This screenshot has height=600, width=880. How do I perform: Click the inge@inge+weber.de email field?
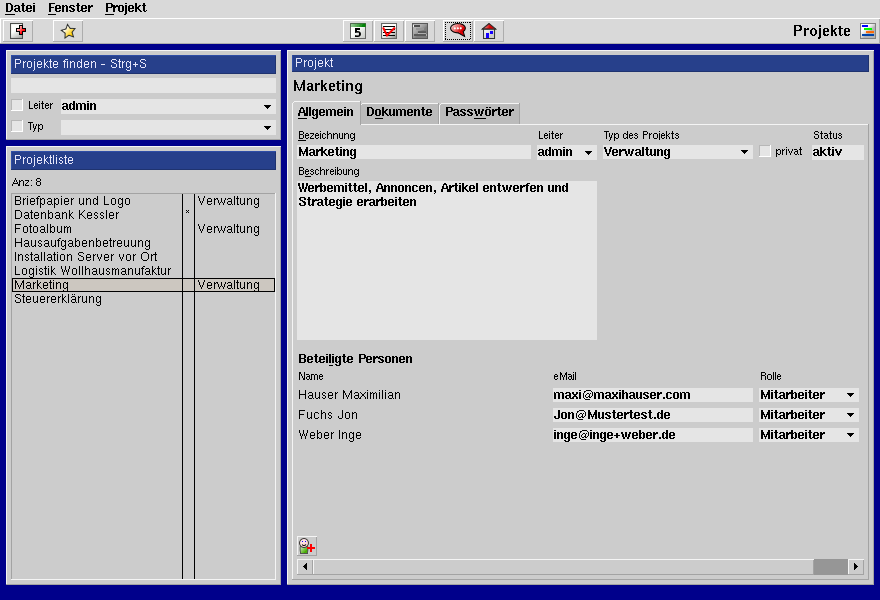652,435
